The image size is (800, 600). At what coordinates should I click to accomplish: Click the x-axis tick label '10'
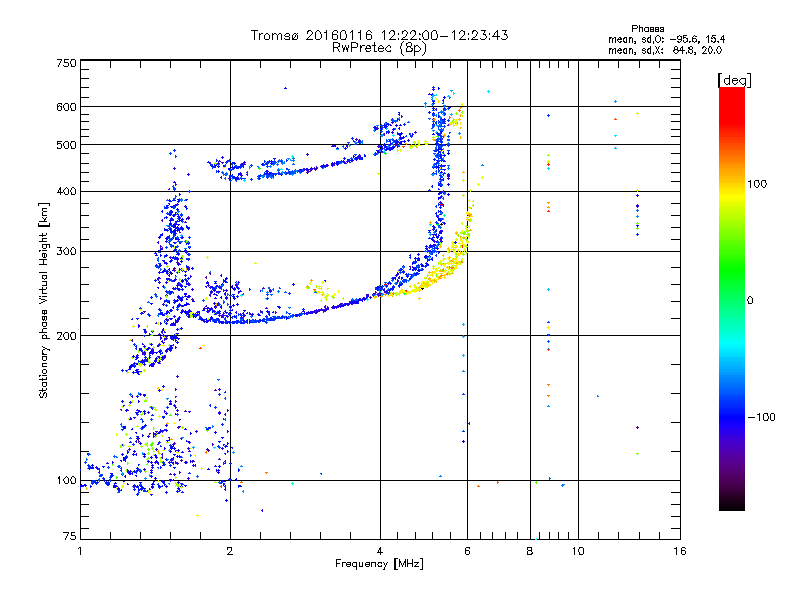coord(578,551)
